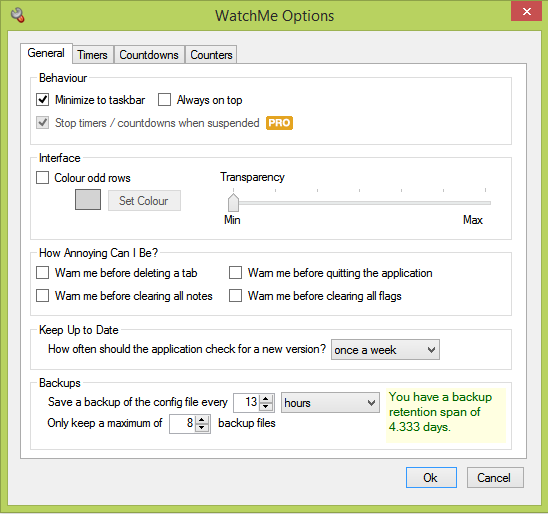Decrease maximum backup files with down arrow
548x514 pixels.
(202, 428)
